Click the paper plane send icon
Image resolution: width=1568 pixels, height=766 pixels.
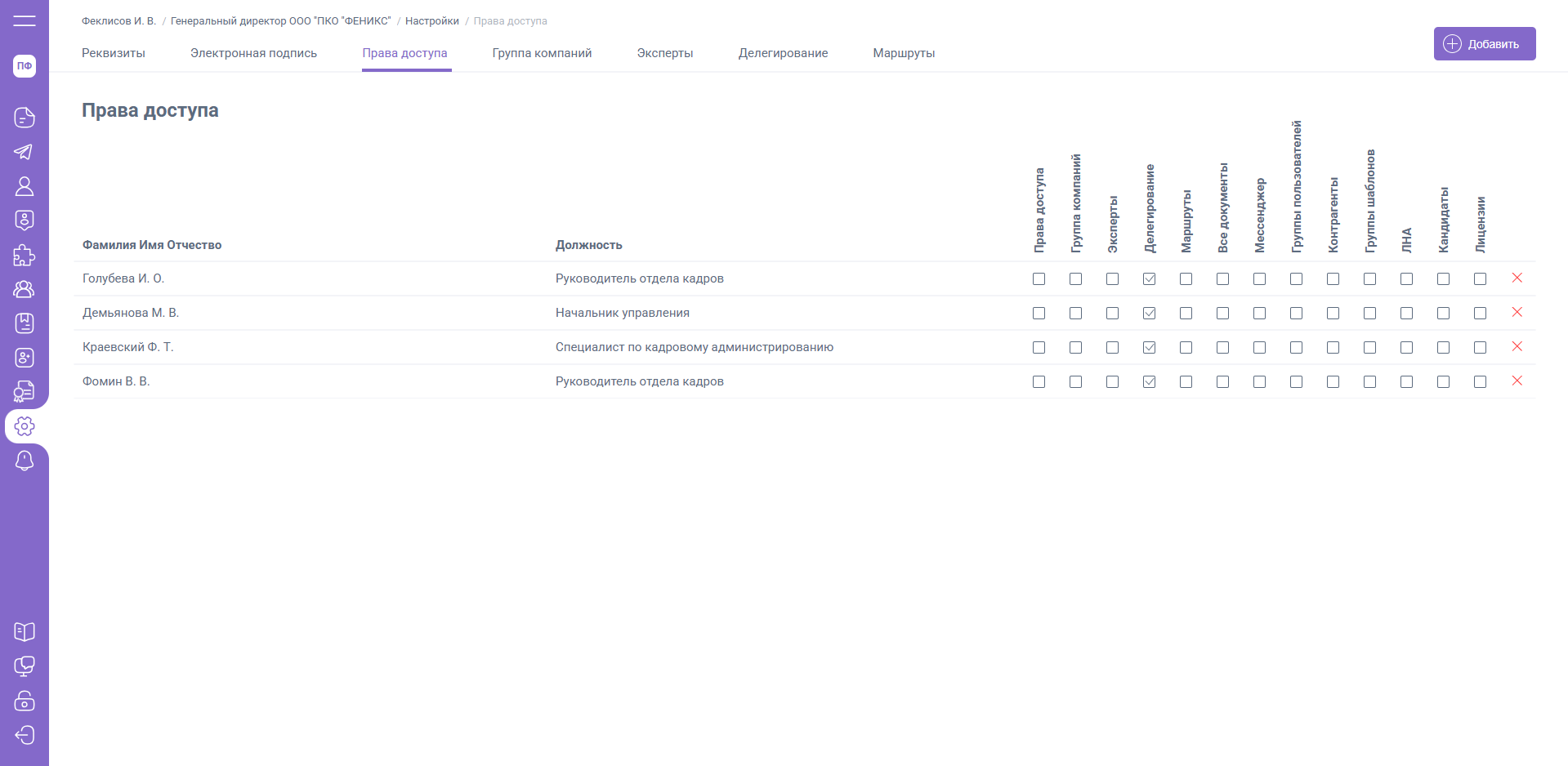tap(25, 152)
